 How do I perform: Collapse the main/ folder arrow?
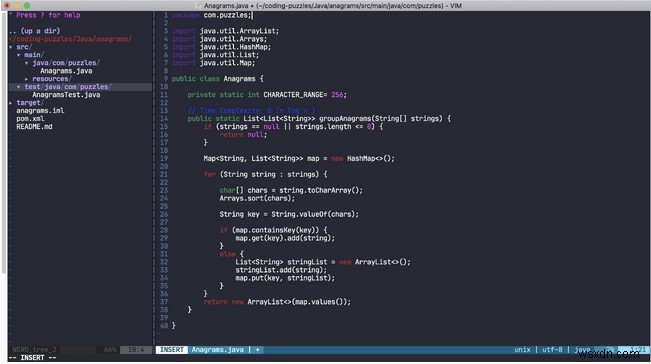click(19, 55)
